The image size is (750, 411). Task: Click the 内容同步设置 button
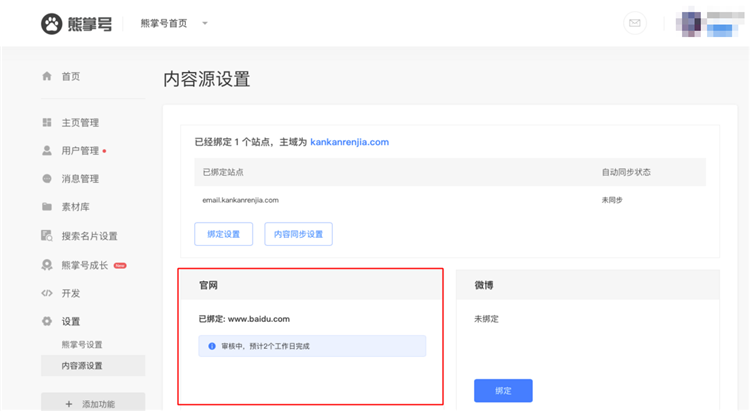point(298,234)
